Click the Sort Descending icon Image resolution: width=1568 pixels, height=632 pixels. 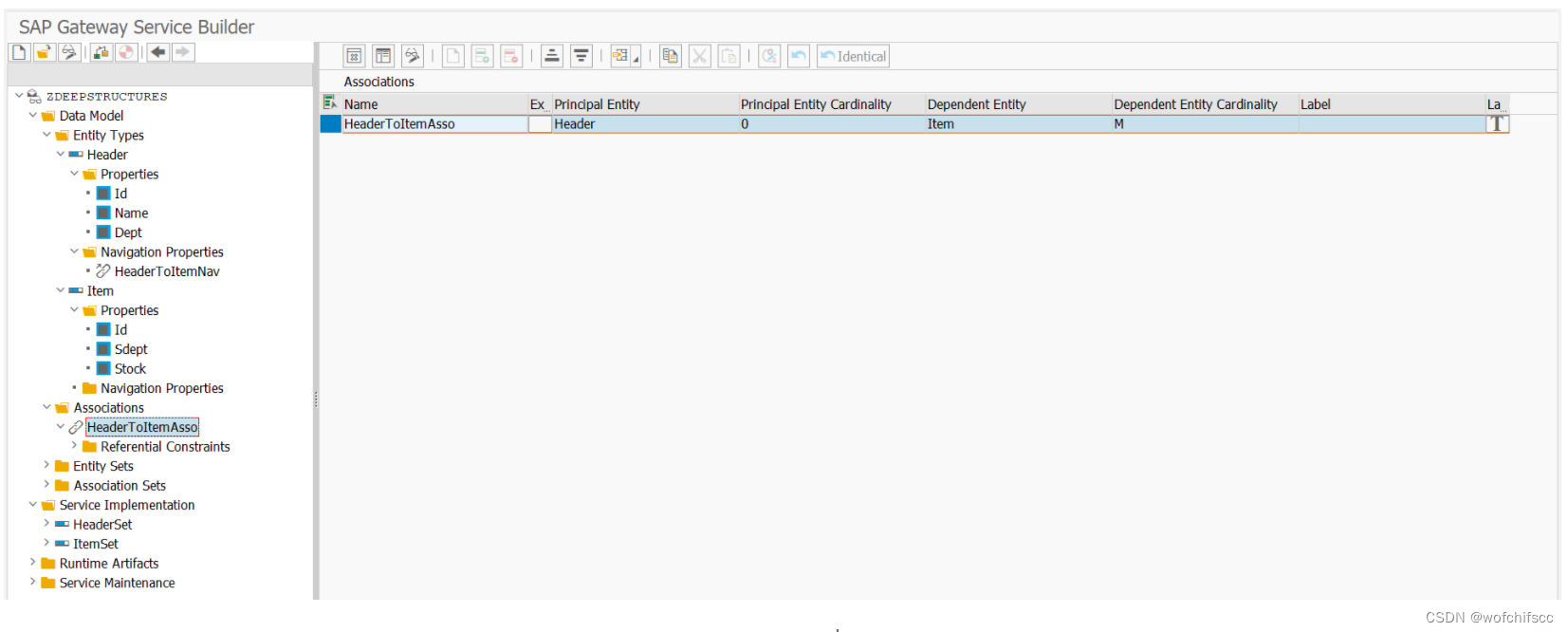pyautogui.click(x=581, y=56)
